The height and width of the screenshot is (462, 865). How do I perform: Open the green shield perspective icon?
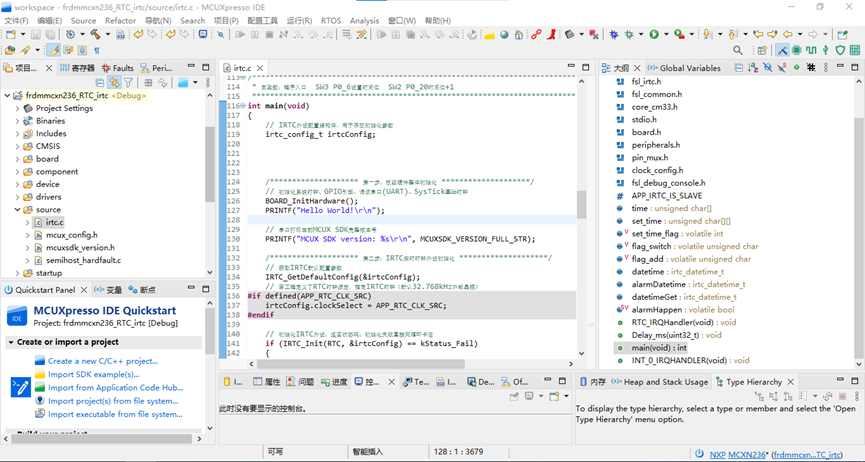840,50
